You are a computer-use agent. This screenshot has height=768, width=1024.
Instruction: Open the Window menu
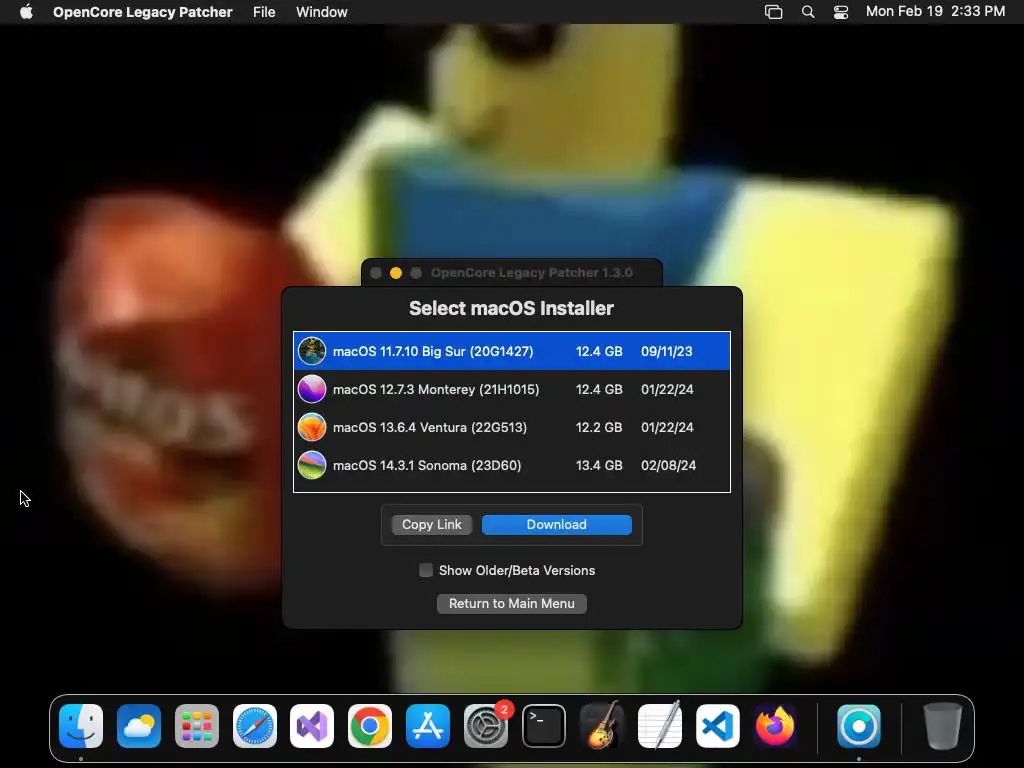click(x=321, y=12)
